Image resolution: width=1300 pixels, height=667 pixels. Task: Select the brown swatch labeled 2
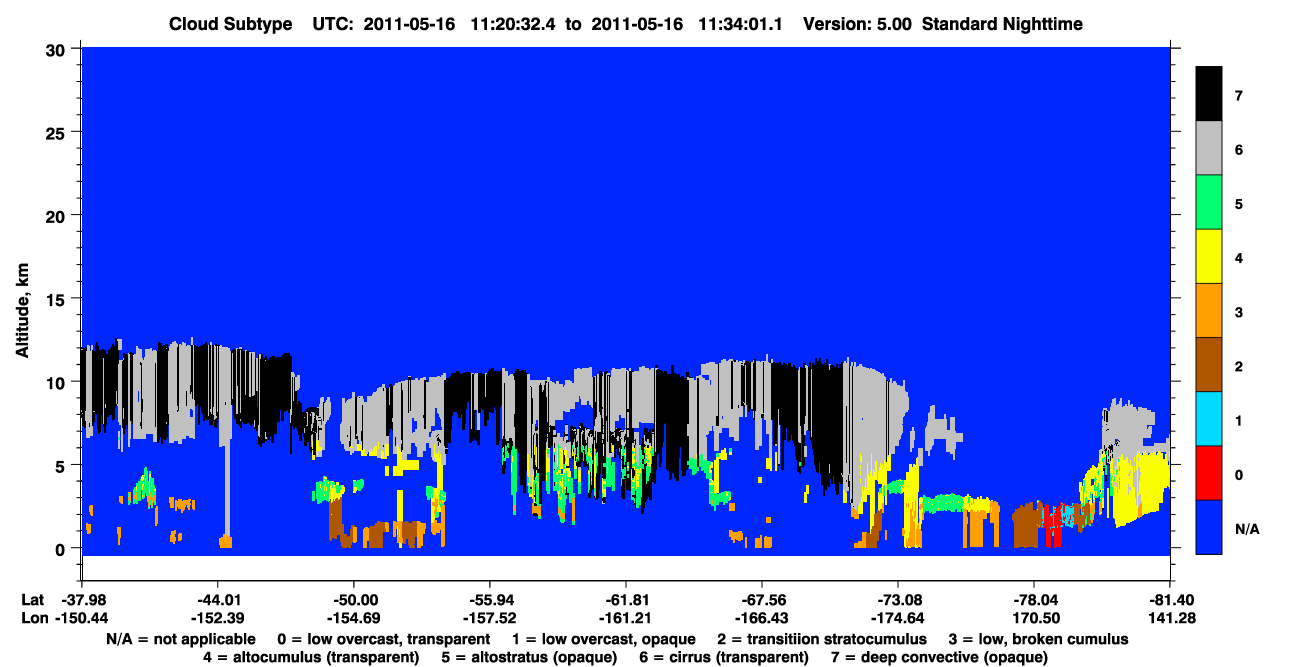pos(1209,365)
